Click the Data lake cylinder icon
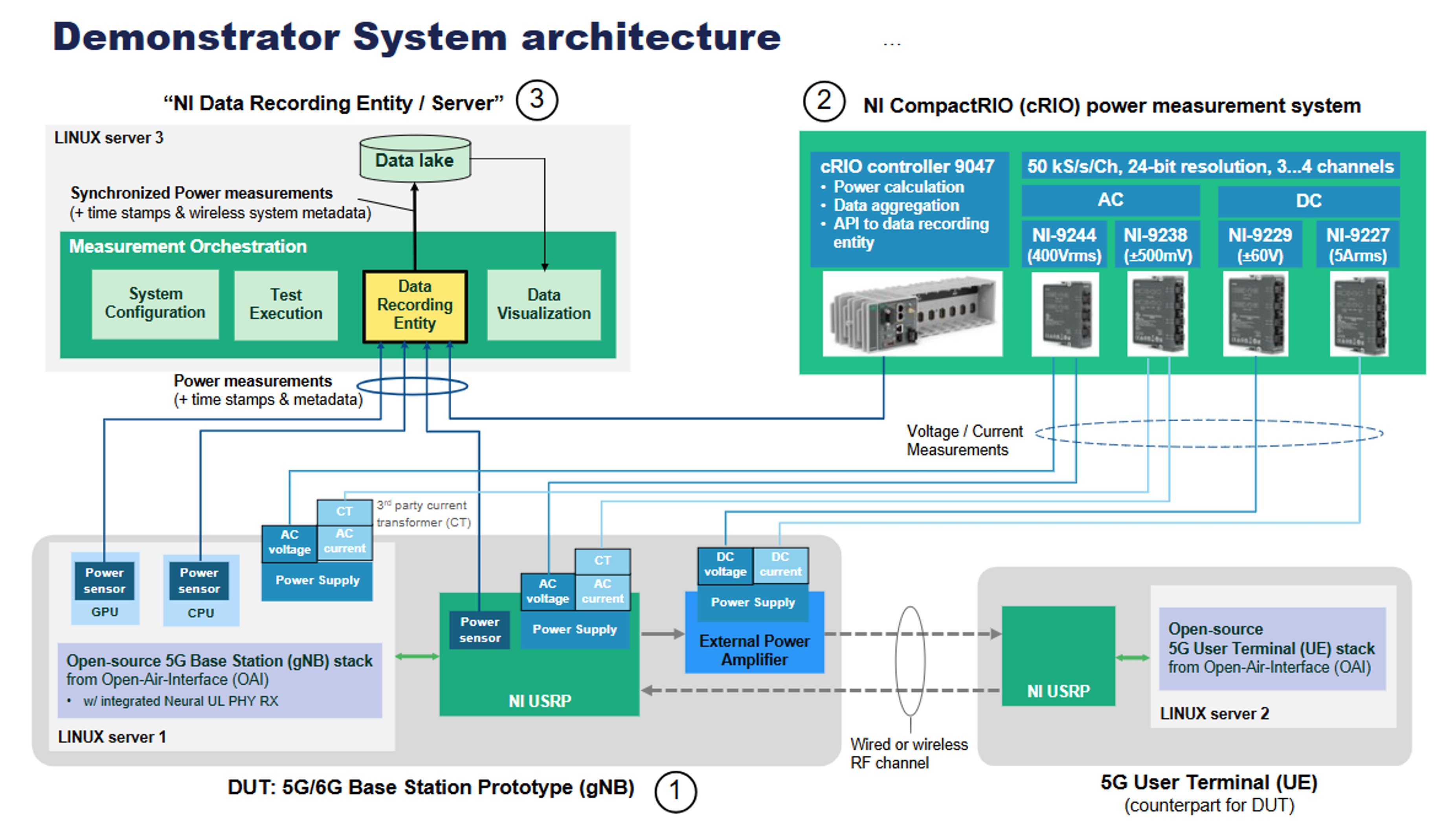 (415, 159)
